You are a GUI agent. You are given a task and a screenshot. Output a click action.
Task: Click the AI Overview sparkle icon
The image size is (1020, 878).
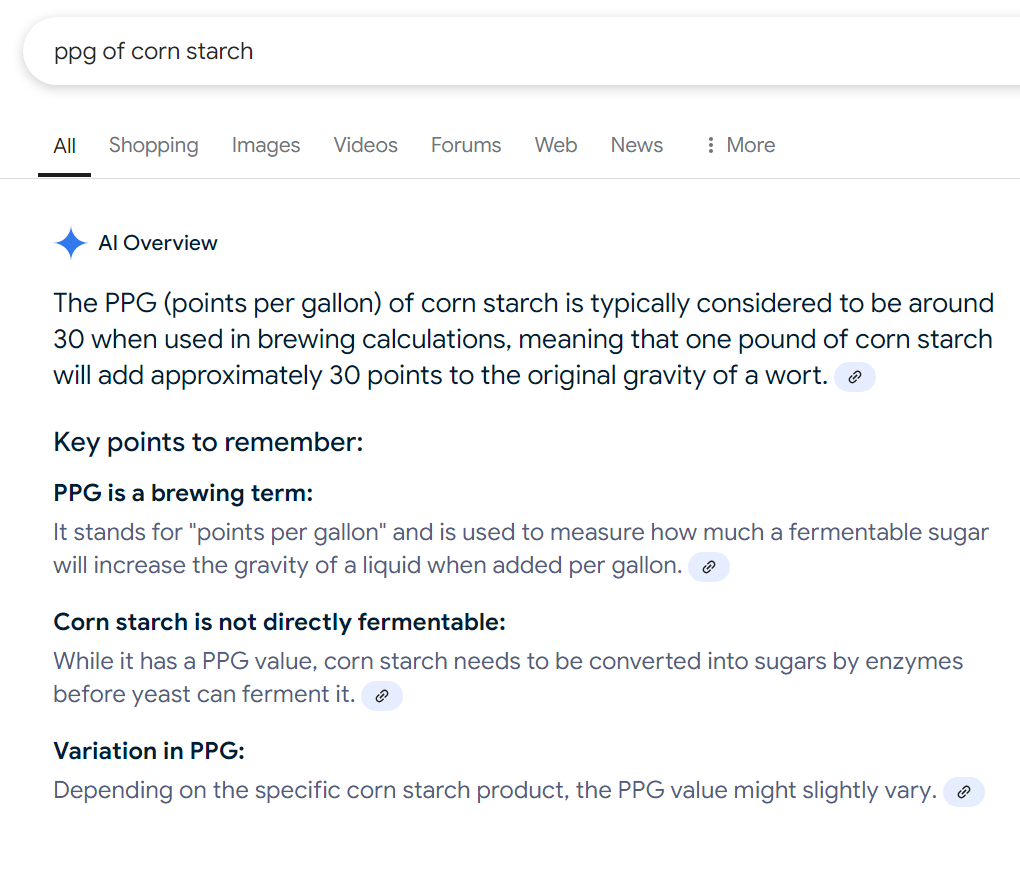click(x=70, y=243)
